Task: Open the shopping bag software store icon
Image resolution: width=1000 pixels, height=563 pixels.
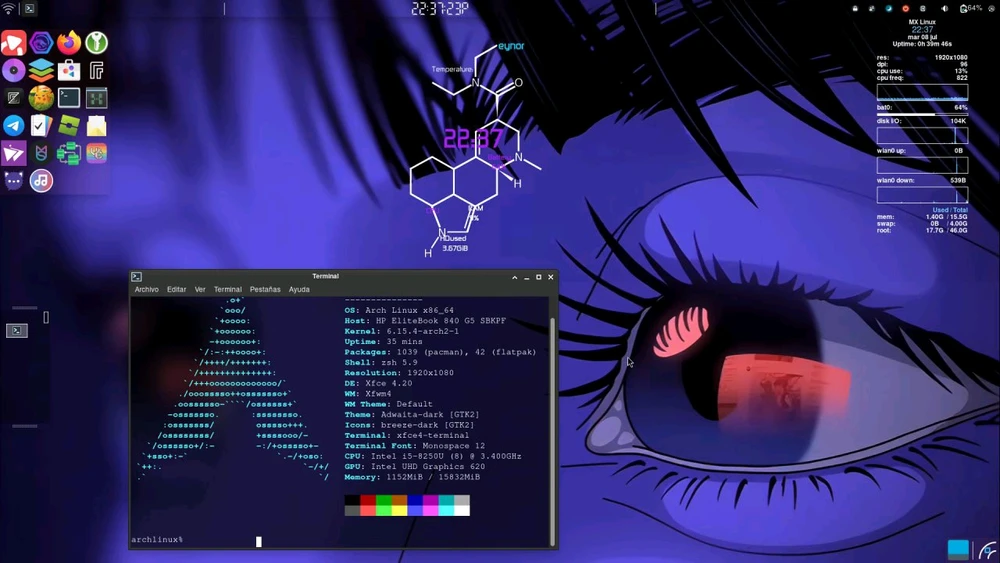Action: (69, 71)
